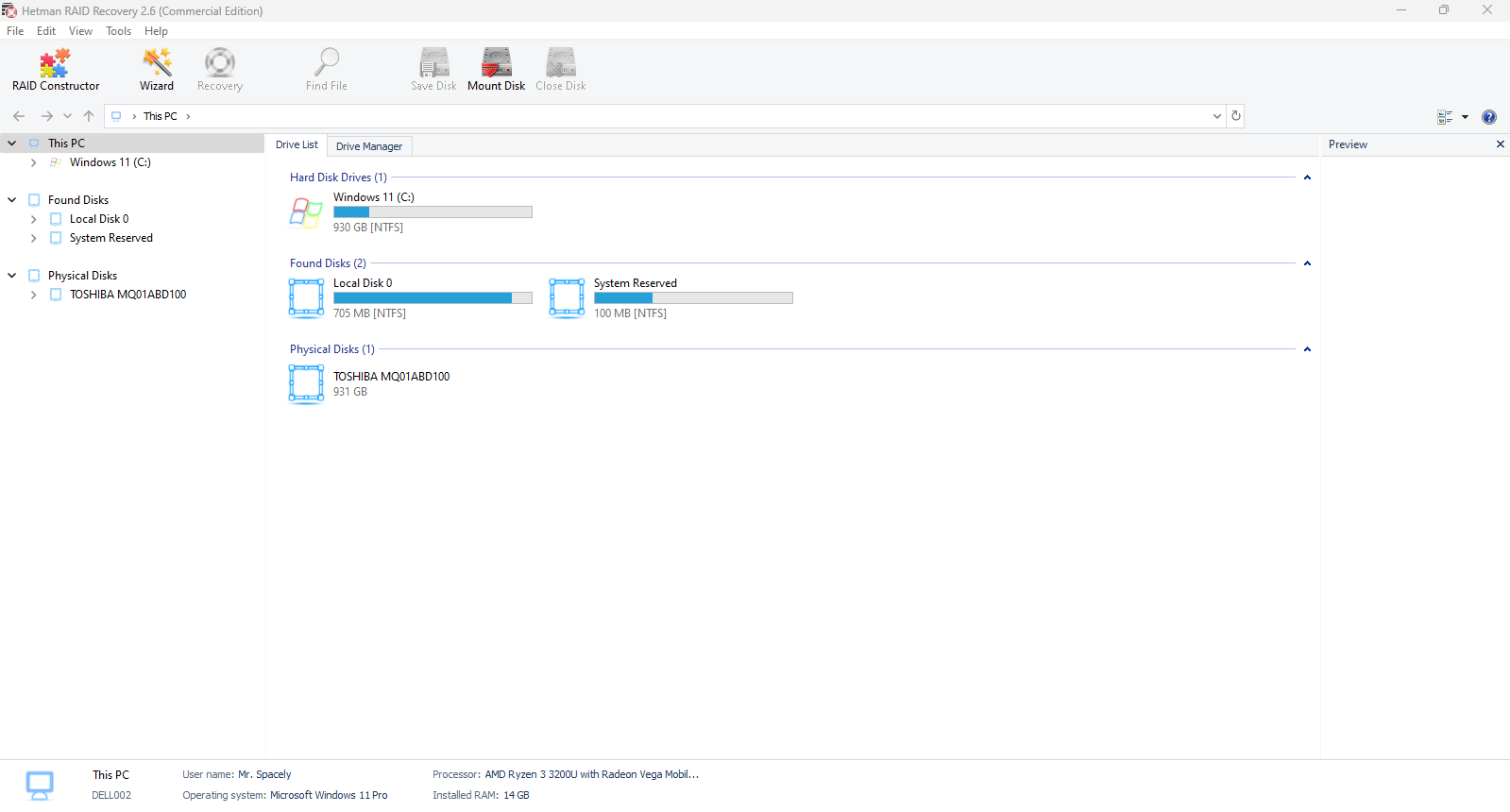
Task: Click inside the address path field
Action: [665, 116]
